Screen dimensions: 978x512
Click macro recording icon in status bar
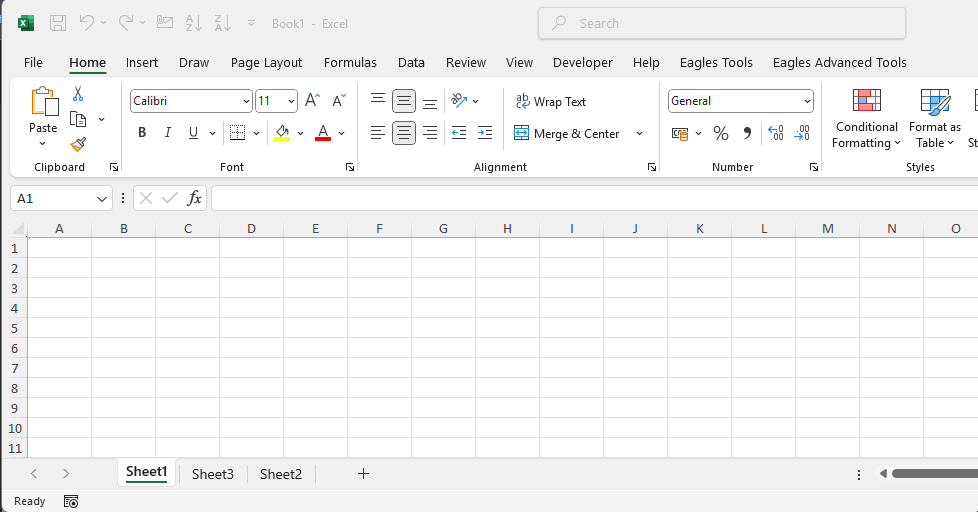[x=71, y=501]
